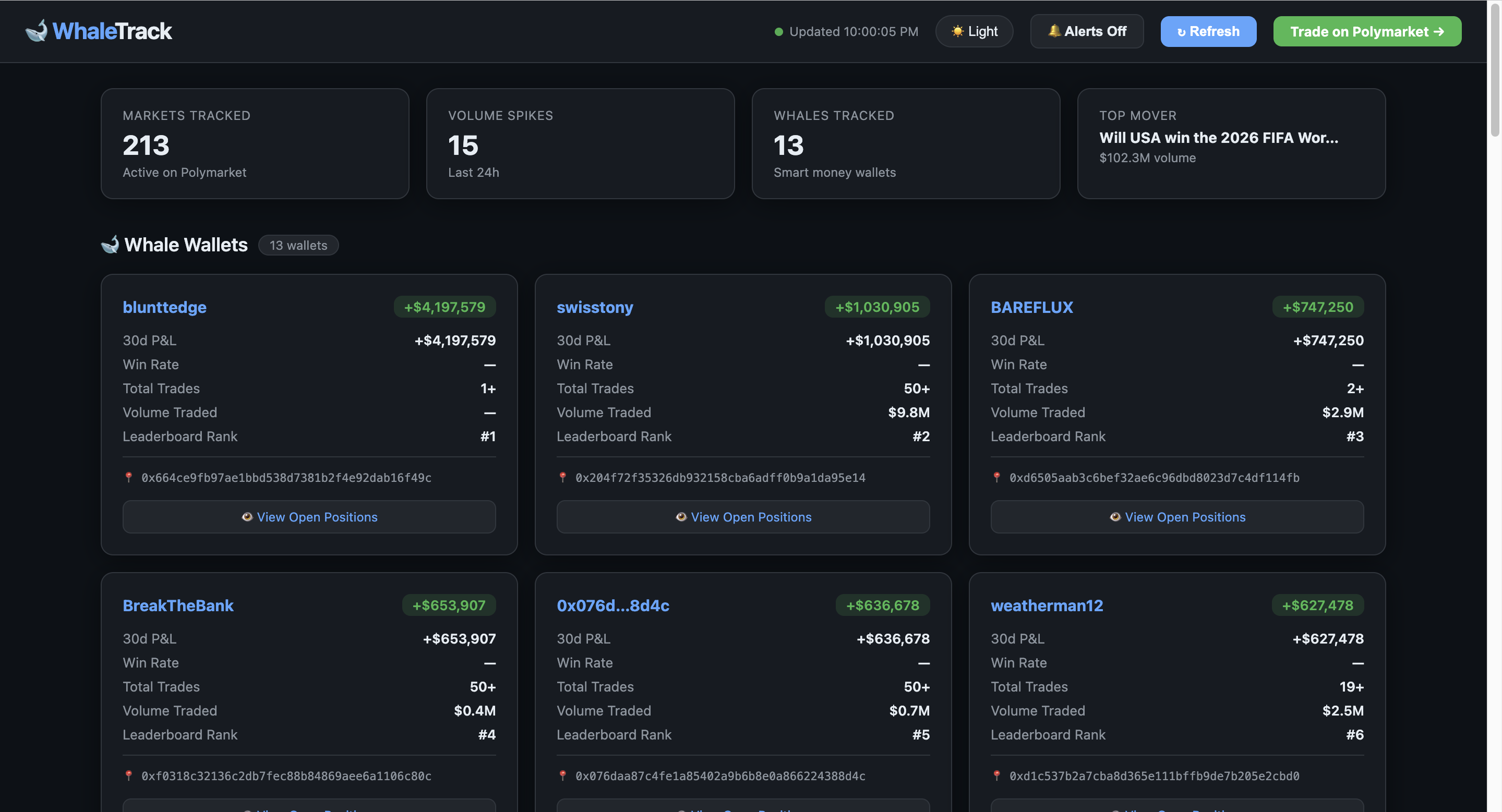Click blunttedge wallet address 0x664ce9fb...
The width and height of the screenshot is (1502, 812).
pyautogui.click(x=286, y=477)
